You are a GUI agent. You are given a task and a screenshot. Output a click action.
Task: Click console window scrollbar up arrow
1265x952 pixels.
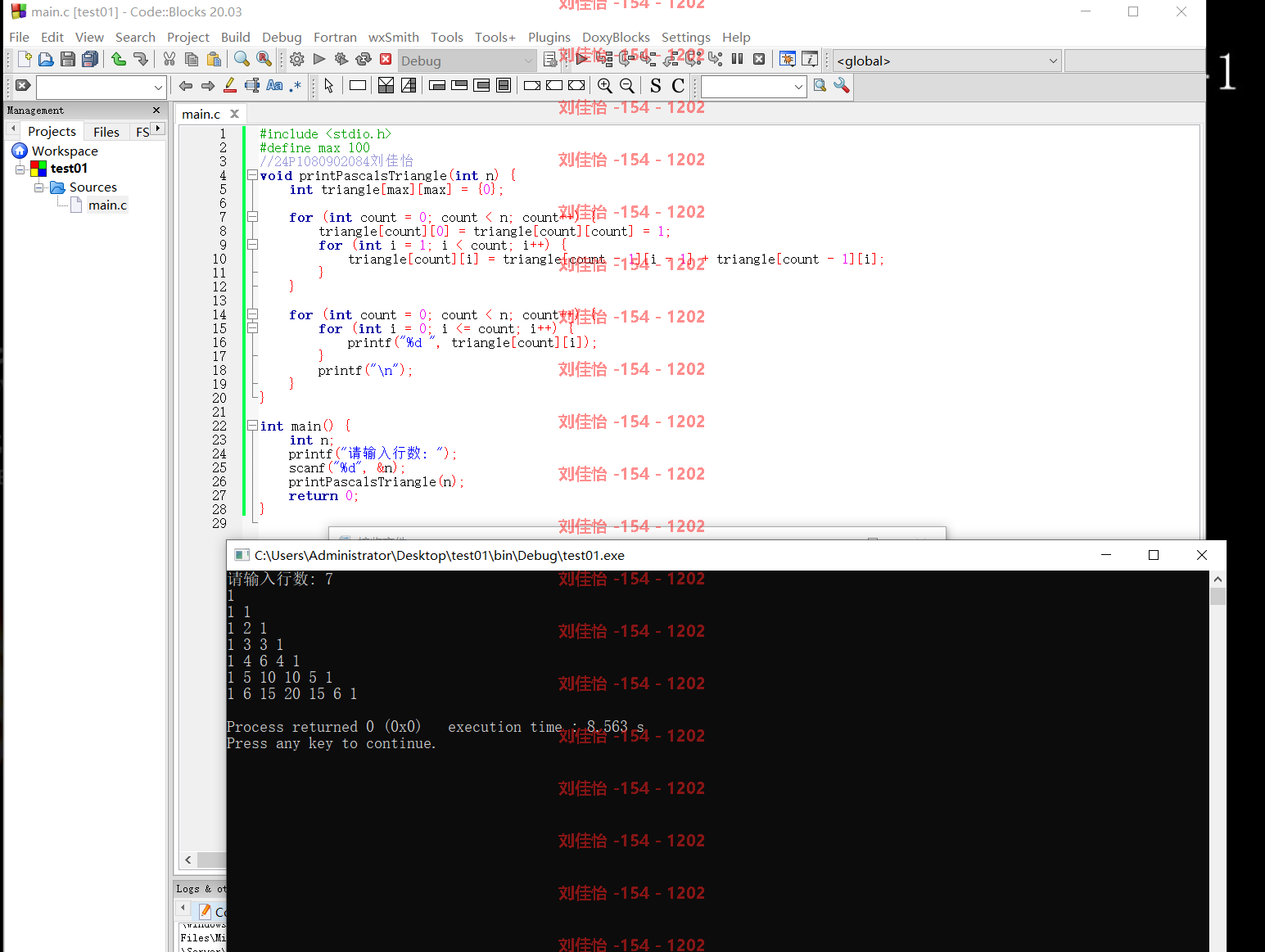click(x=1218, y=579)
